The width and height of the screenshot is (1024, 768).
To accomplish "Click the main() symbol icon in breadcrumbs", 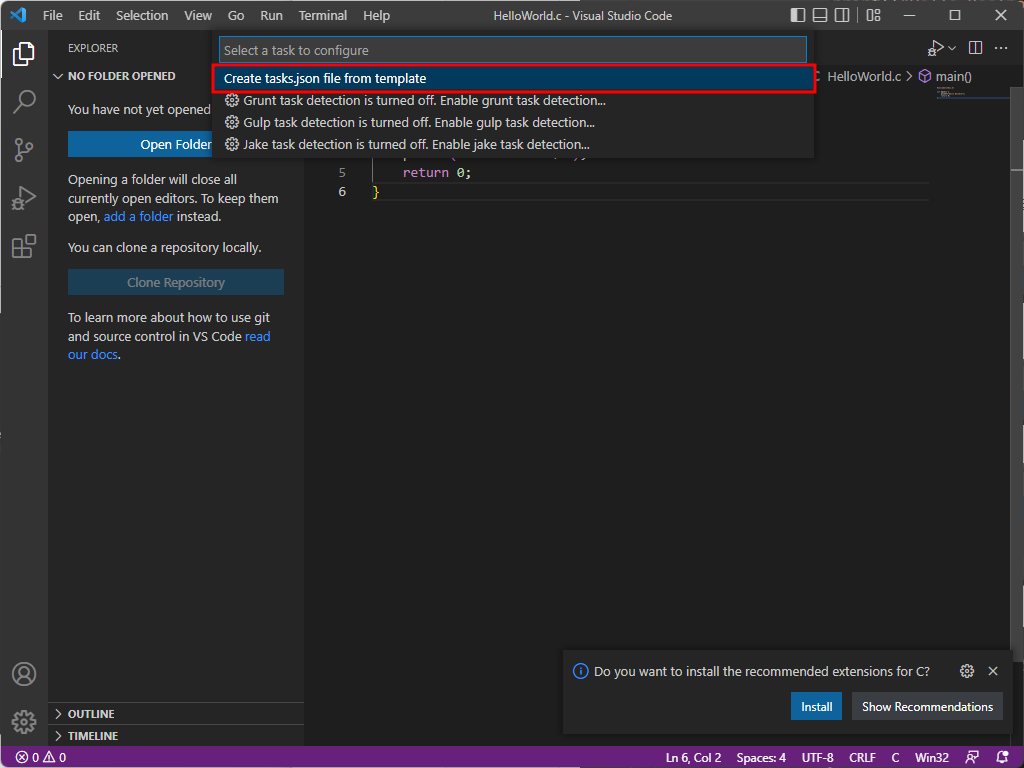I will tap(925, 76).
